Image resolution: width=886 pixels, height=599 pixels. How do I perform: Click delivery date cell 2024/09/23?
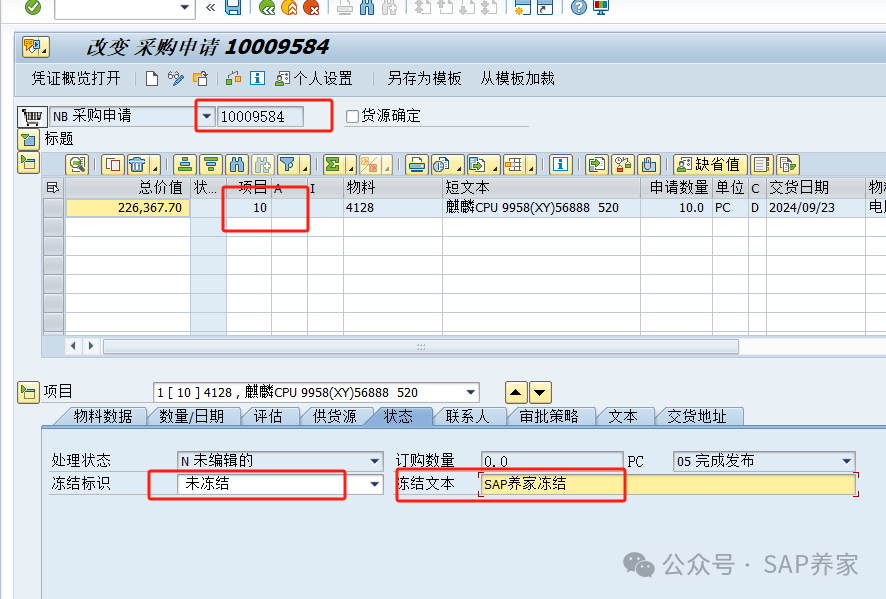(x=815, y=208)
